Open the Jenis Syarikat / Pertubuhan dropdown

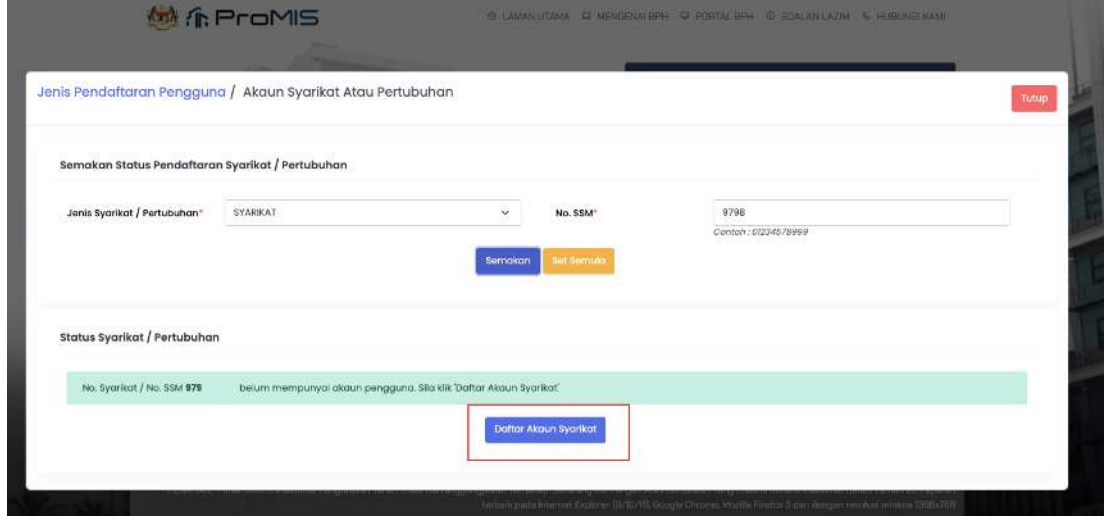coord(372,212)
